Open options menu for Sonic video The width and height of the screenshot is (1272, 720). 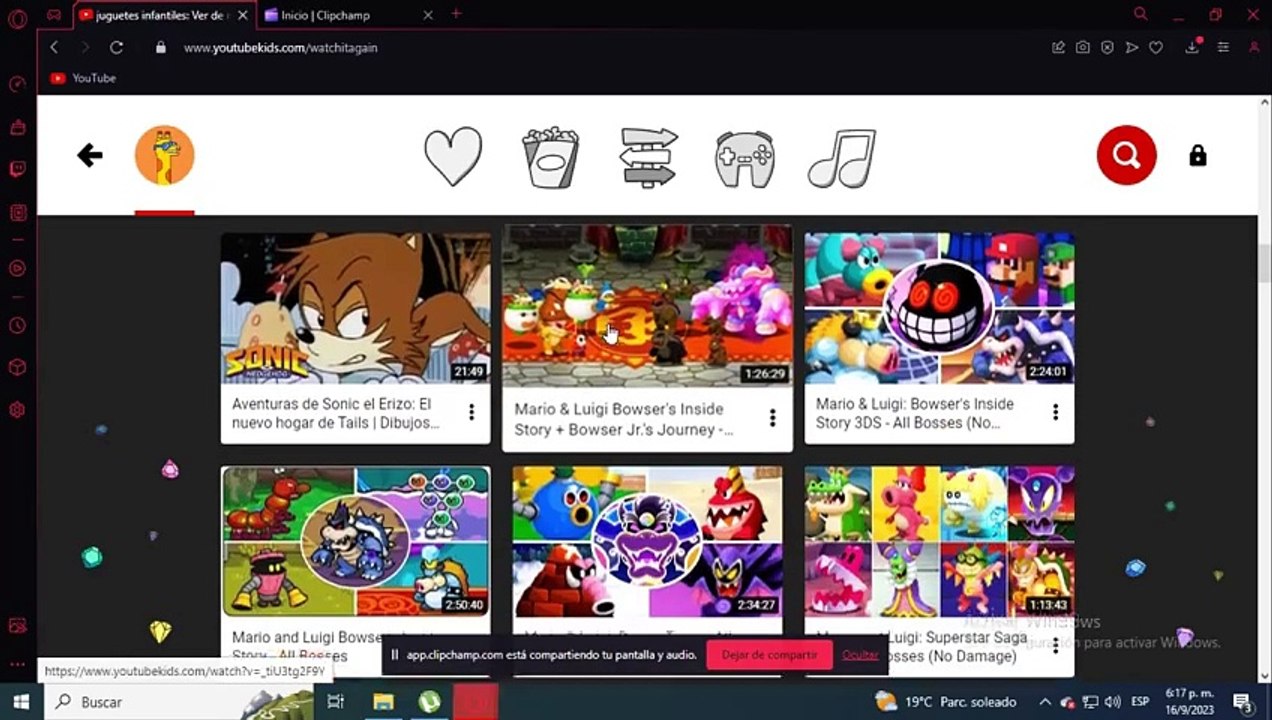(x=471, y=413)
